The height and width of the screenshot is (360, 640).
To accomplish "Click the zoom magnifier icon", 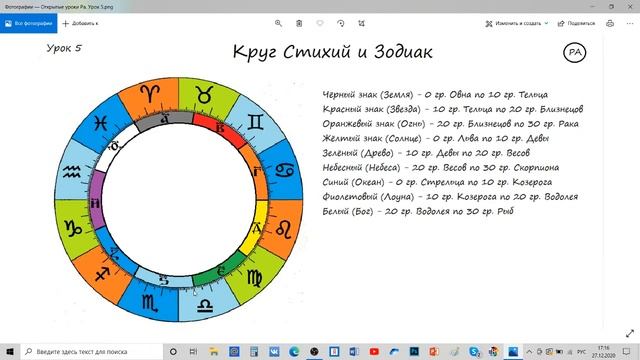I will pyautogui.click(x=278, y=23).
